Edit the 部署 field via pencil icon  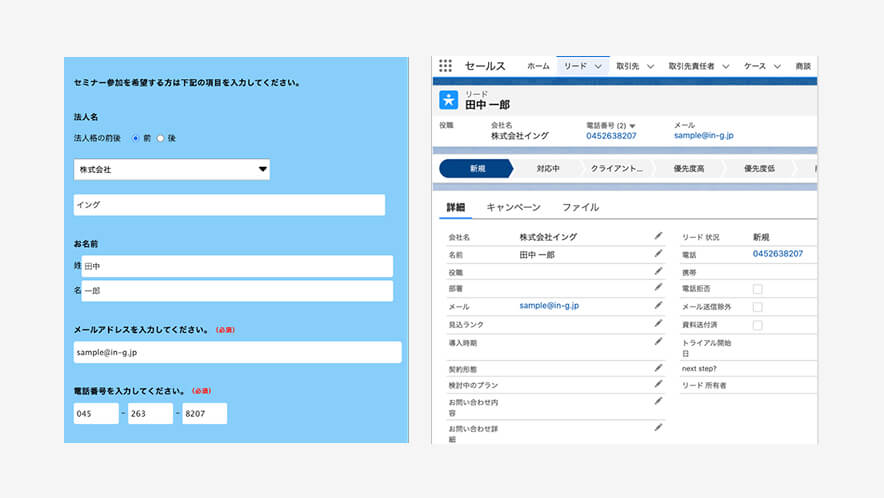click(658, 287)
